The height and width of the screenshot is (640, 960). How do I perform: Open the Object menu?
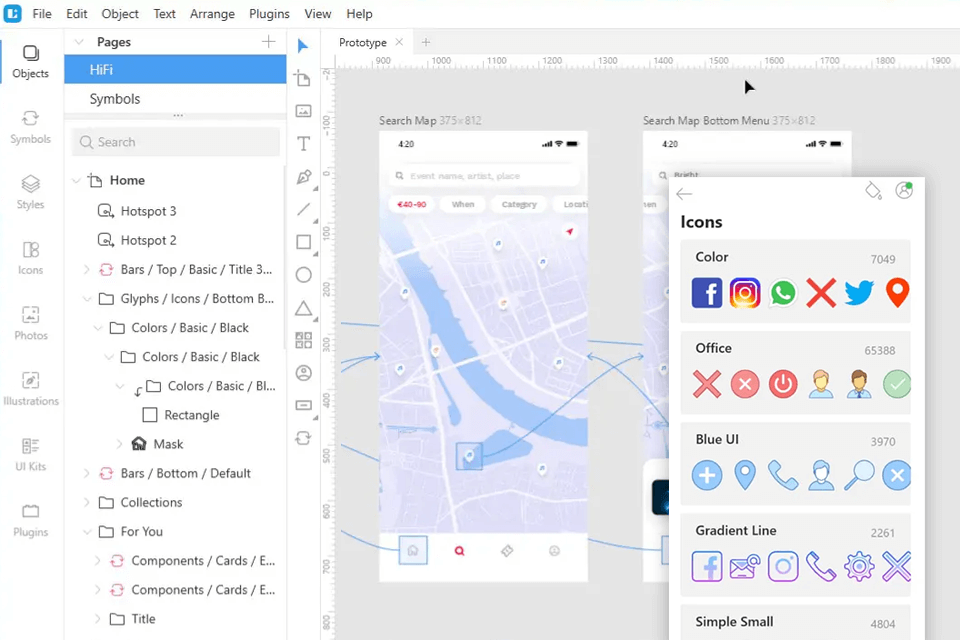tap(120, 13)
